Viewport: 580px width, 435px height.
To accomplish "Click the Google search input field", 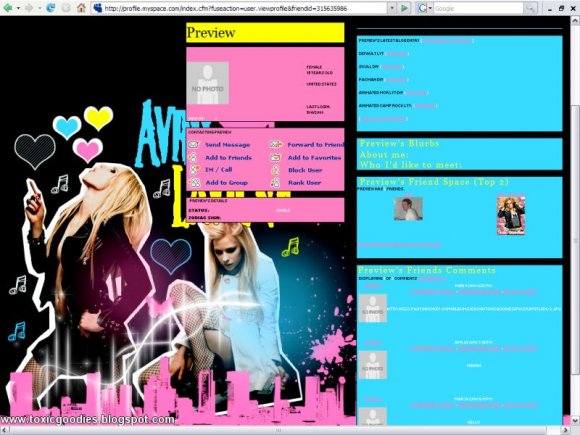I will [x=478, y=8].
